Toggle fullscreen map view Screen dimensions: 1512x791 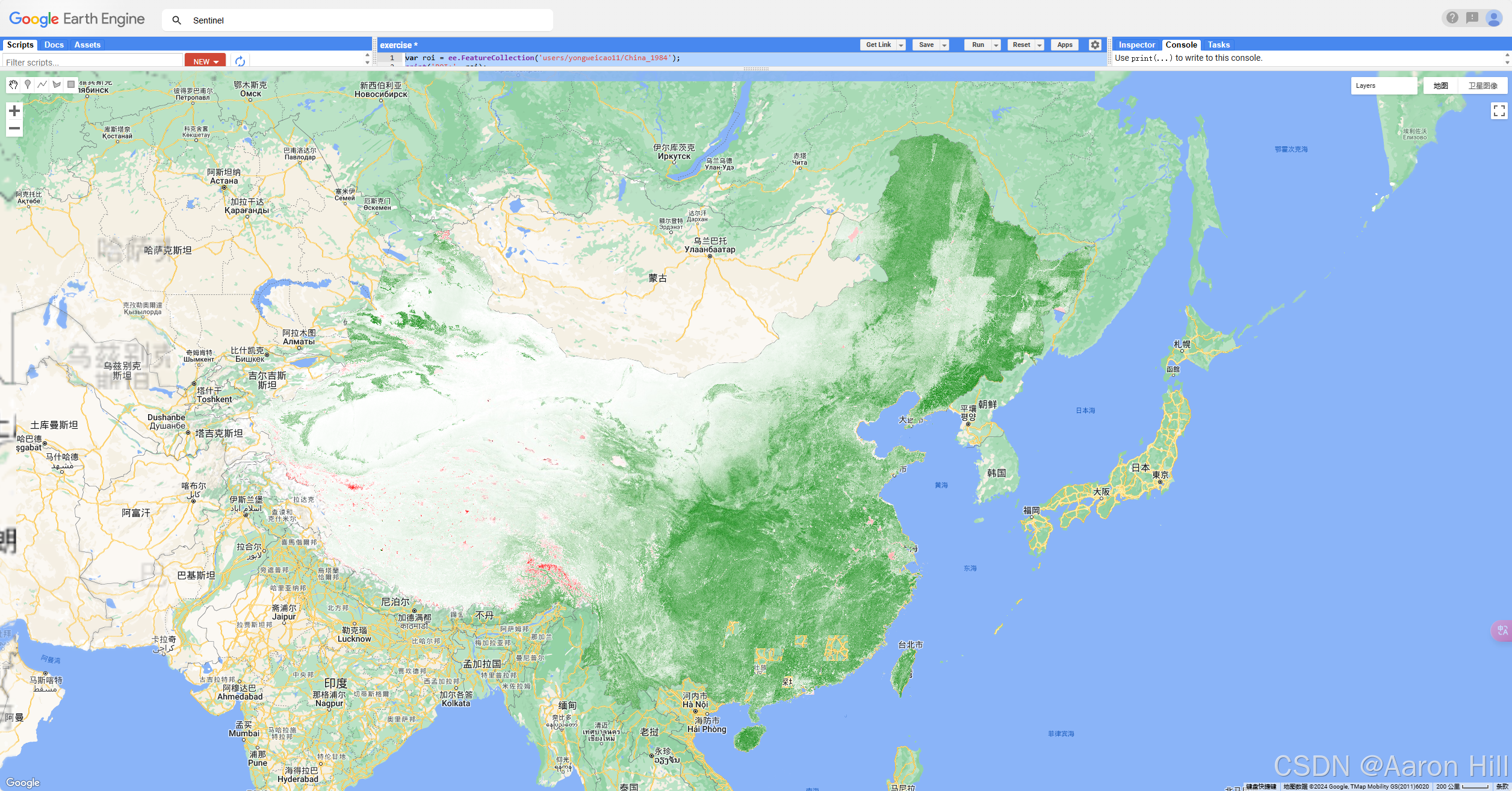(1499, 111)
